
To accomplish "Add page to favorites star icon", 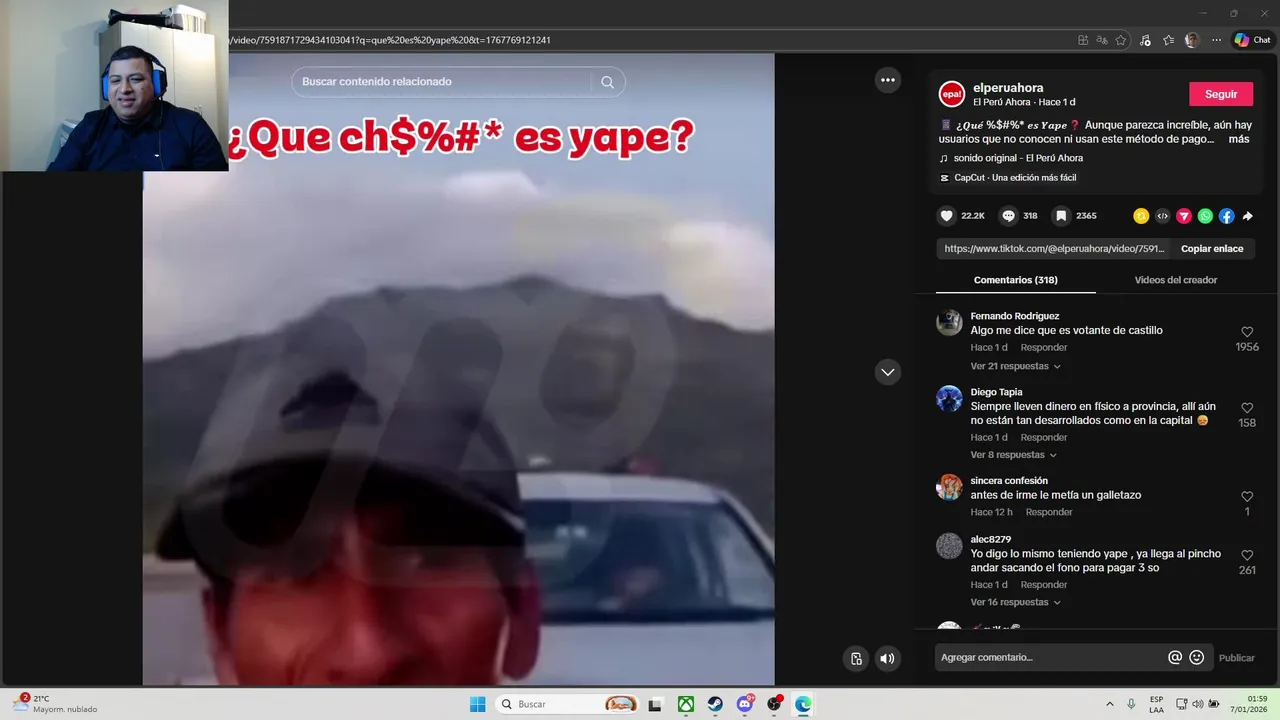I will [1121, 40].
